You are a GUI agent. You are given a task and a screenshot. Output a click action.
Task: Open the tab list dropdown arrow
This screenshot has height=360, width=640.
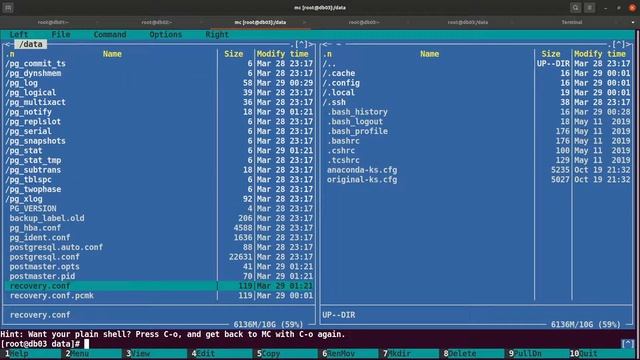pyautogui.click(x=633, y=22)
